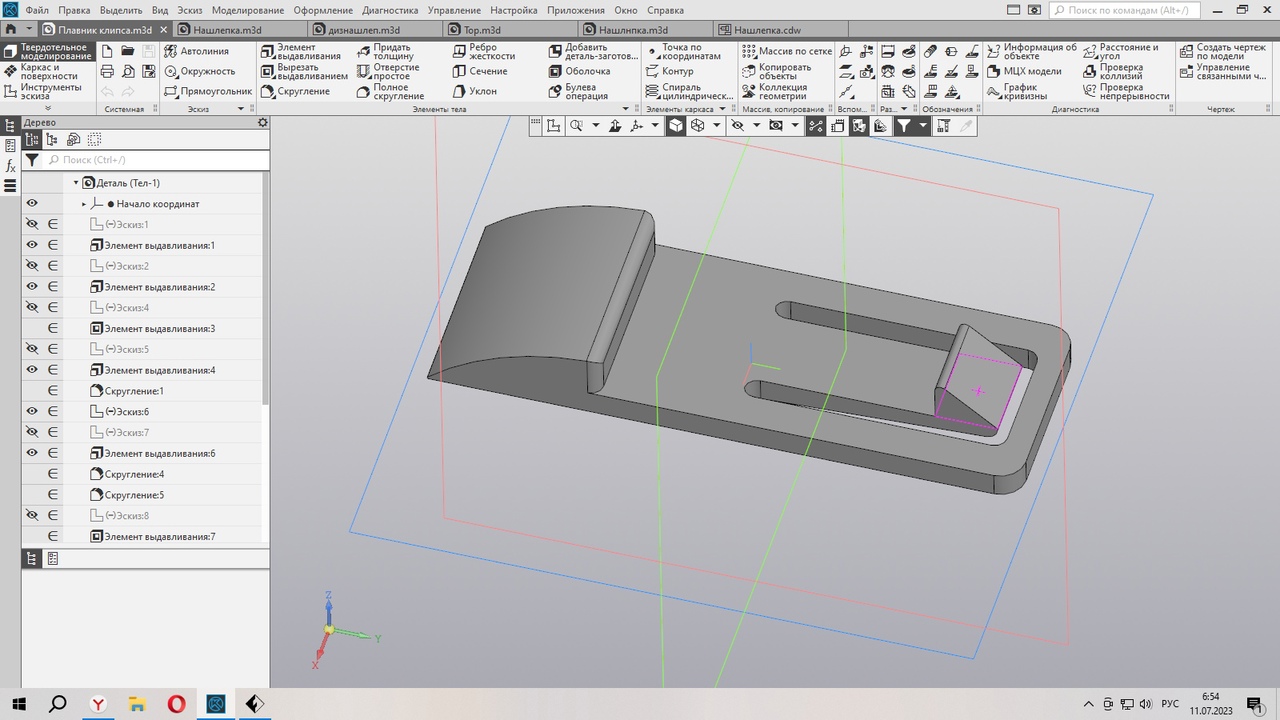Open the Моделирование menu
This screenshot has width=1280, height=720.
(x=248, y=10)
